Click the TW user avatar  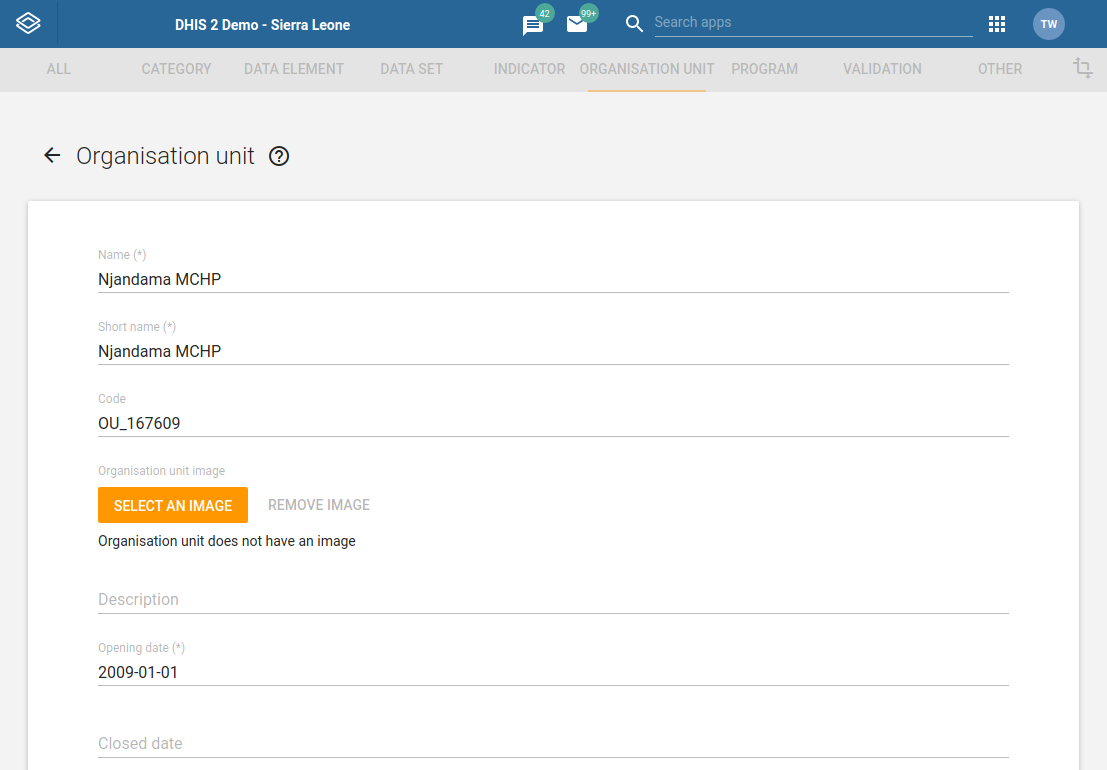pos(1048,23)
